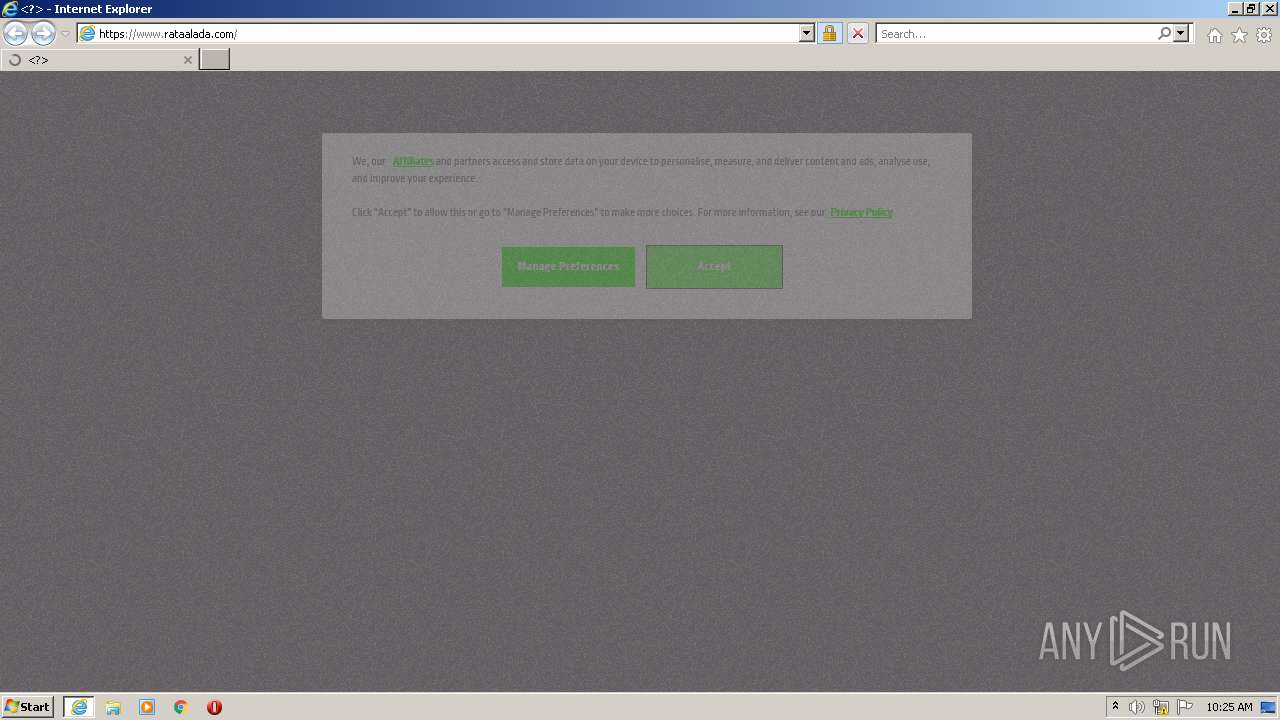Open the 10:25 AM system clock
Viewport: 1280px width, 720px height.
[x=1229, y=707]
